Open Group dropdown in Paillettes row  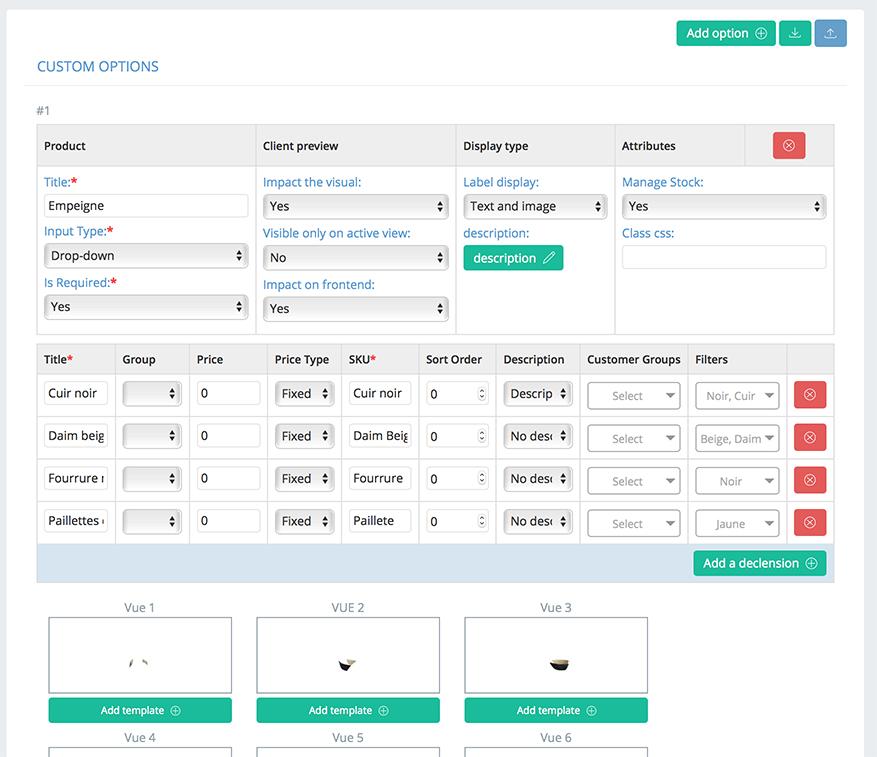(152, 521)
